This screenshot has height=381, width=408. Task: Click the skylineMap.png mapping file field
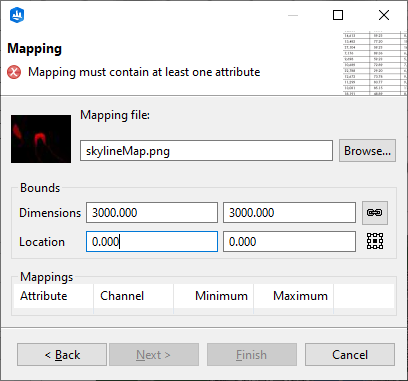click(x=206, y=151)
